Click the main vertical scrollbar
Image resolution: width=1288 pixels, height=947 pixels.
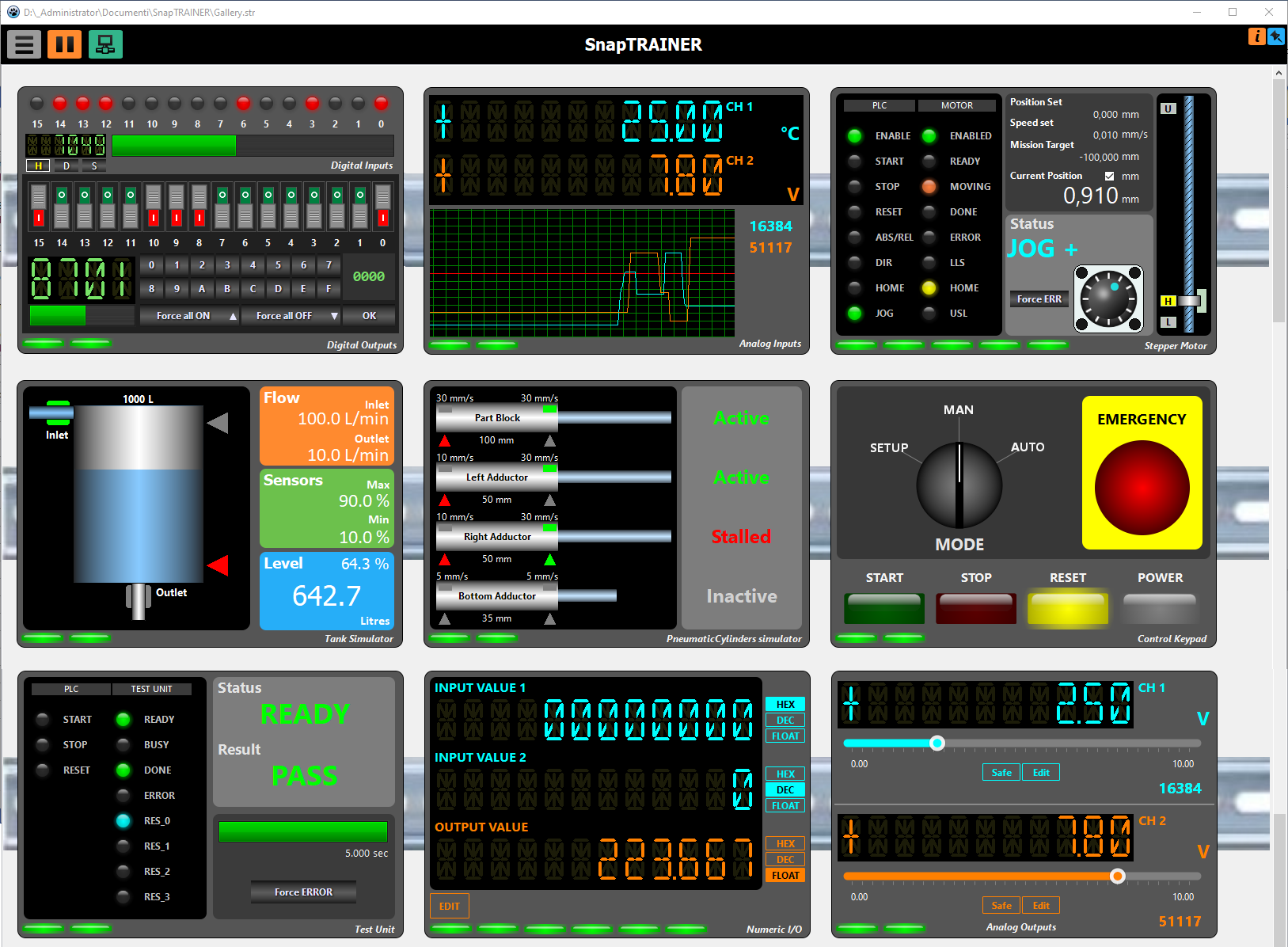point(1279,201)
